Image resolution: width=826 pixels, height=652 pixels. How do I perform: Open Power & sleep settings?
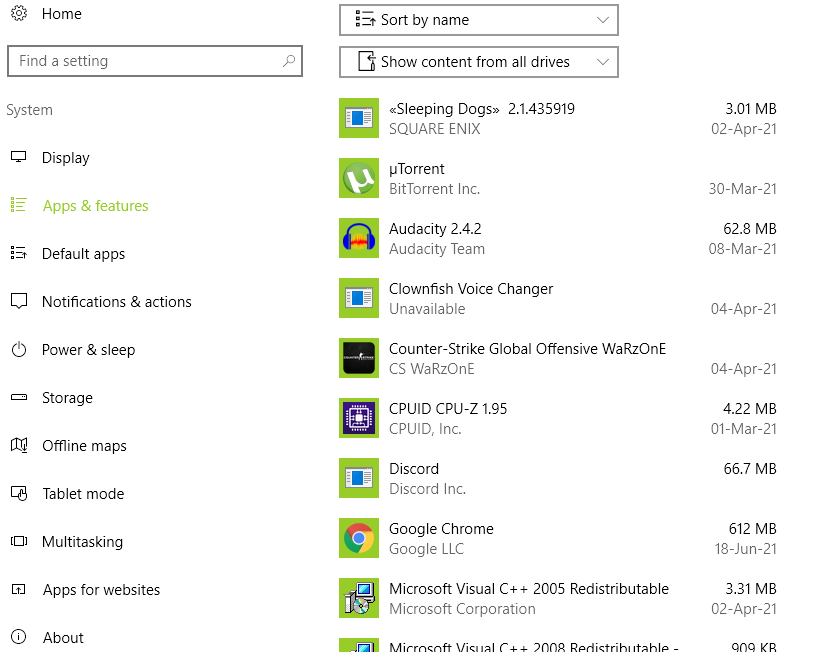coord(88,350)
